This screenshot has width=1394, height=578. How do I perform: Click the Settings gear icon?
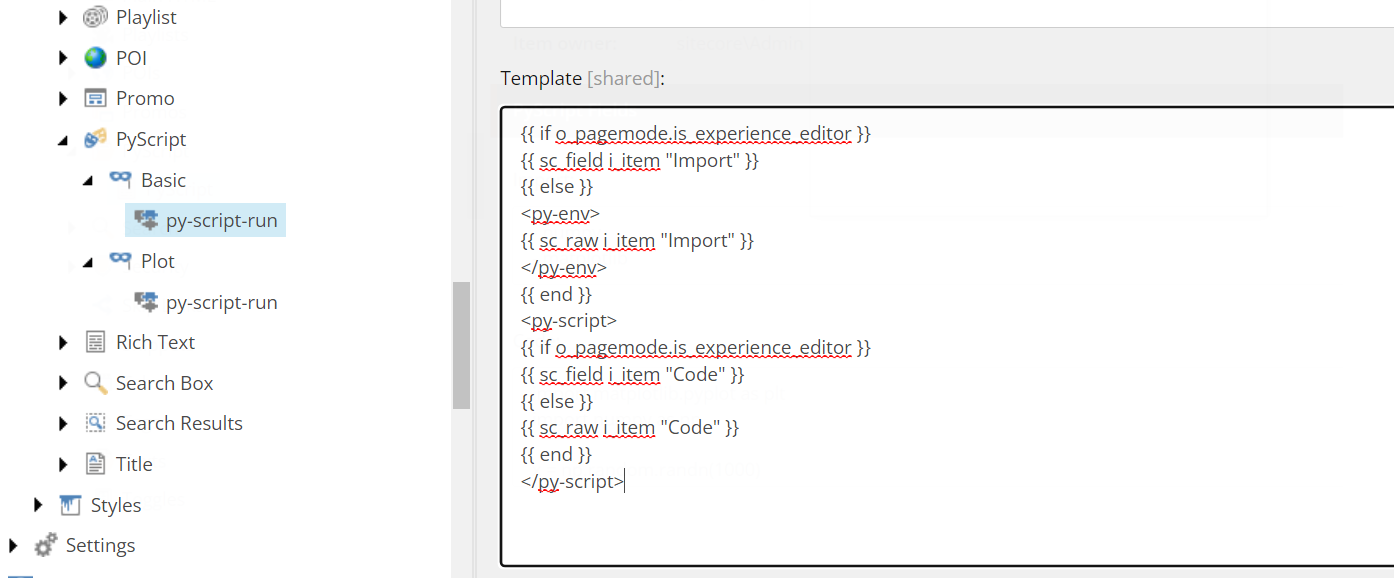click(x=45, y=545)
